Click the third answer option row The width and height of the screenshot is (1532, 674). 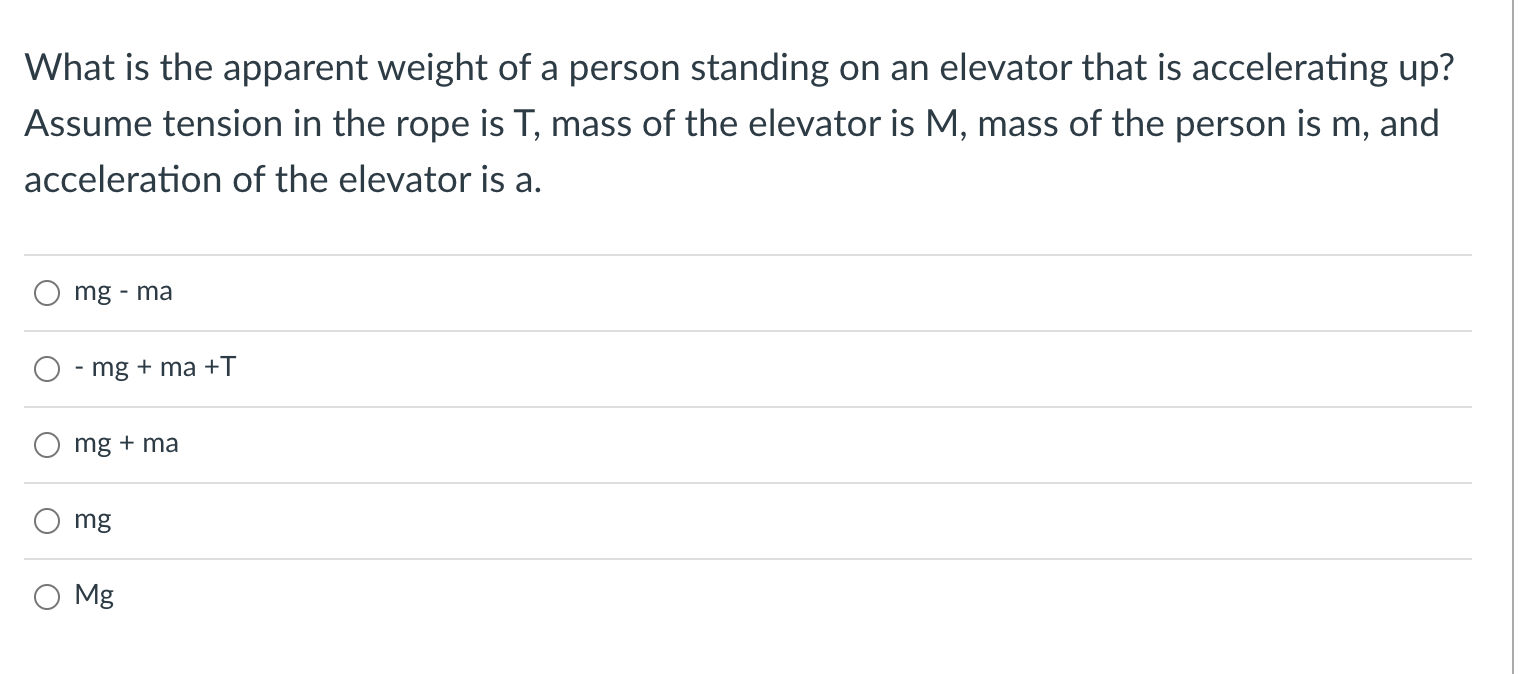748,444
